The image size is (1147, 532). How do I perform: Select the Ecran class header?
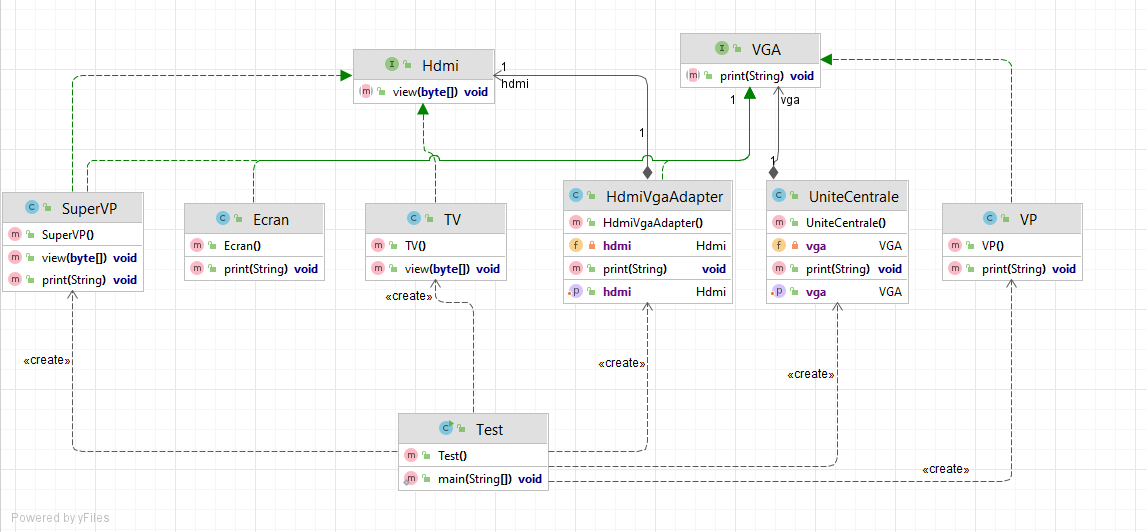[x=254, y=219]
